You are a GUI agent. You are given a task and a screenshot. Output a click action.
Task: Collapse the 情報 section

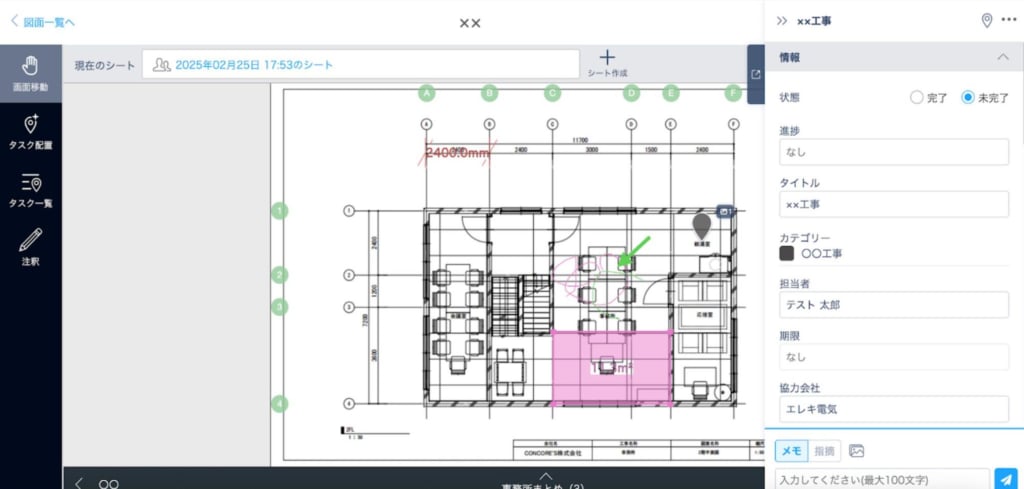click(x=1003, y=57)
